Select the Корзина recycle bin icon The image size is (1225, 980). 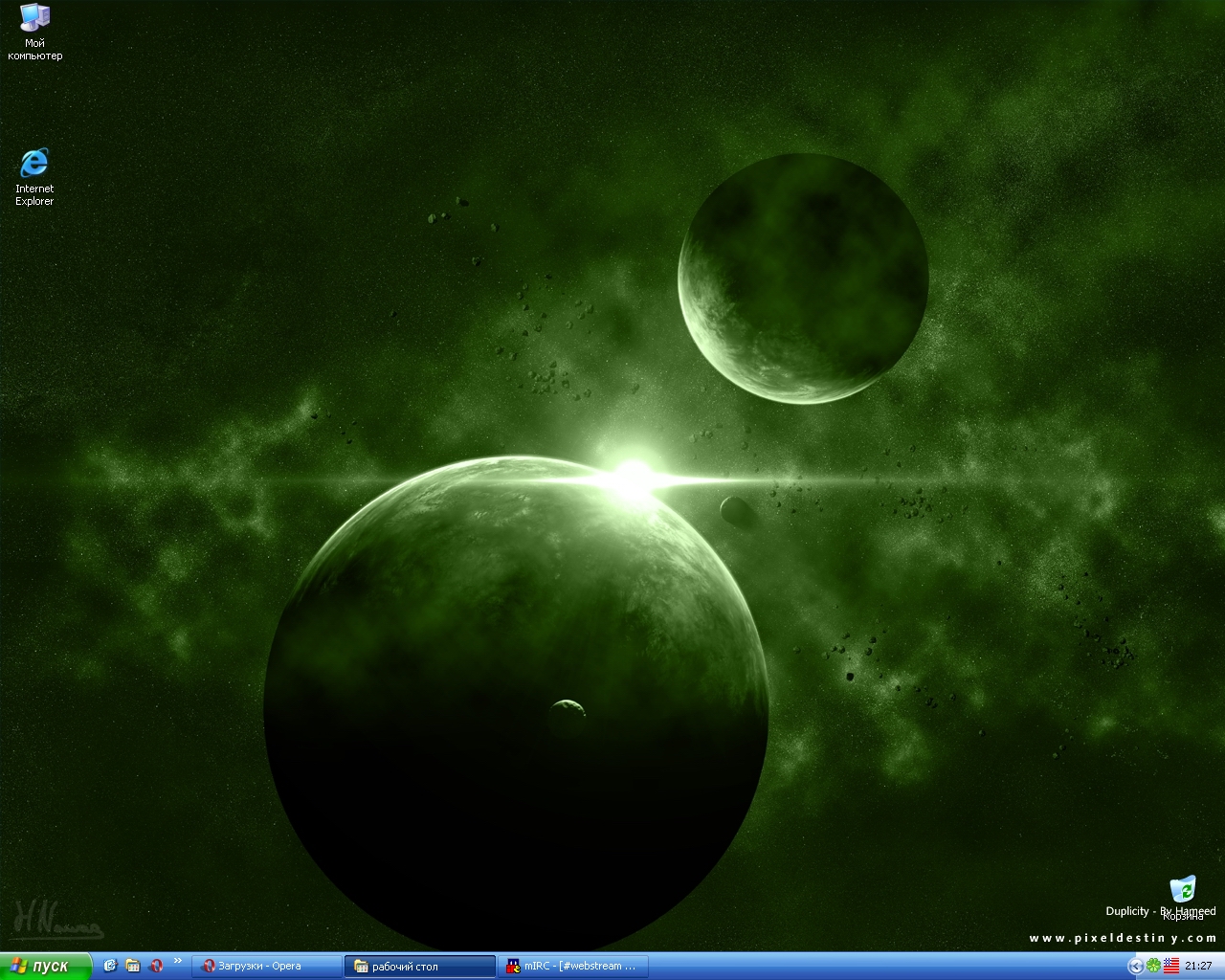pos(1183,890)
